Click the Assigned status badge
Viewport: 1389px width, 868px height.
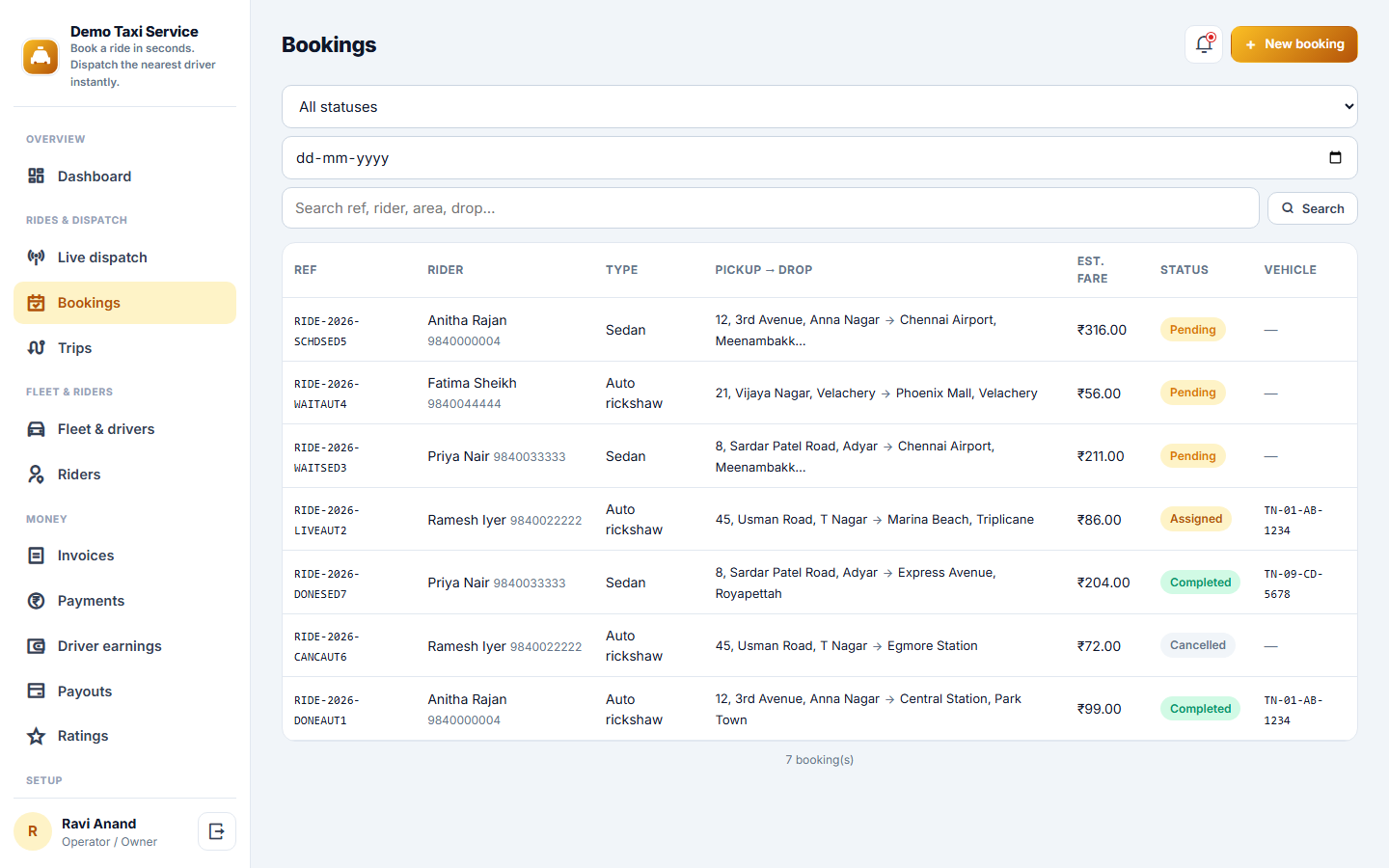point(1196,519)
